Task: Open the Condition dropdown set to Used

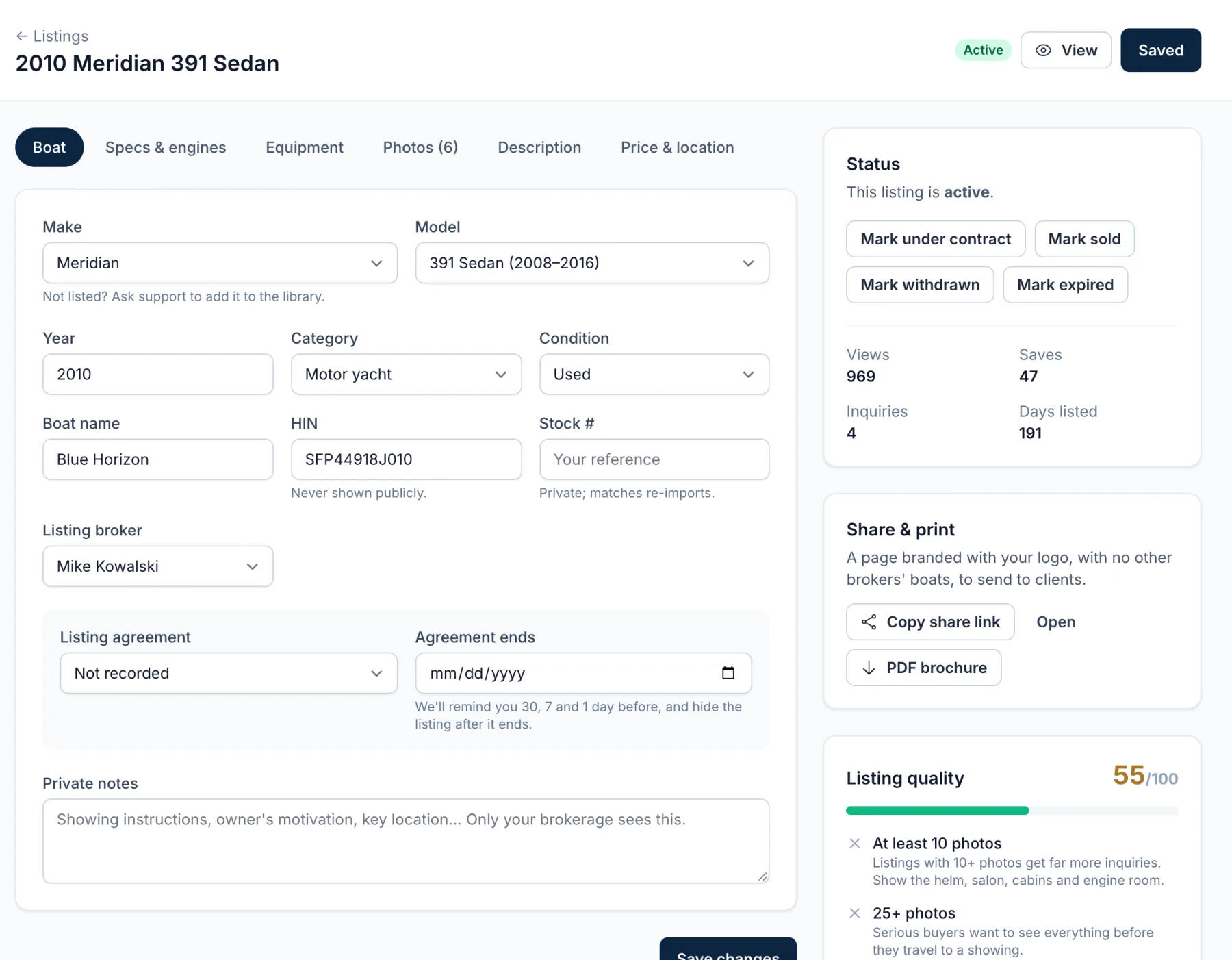Action: 654,374
